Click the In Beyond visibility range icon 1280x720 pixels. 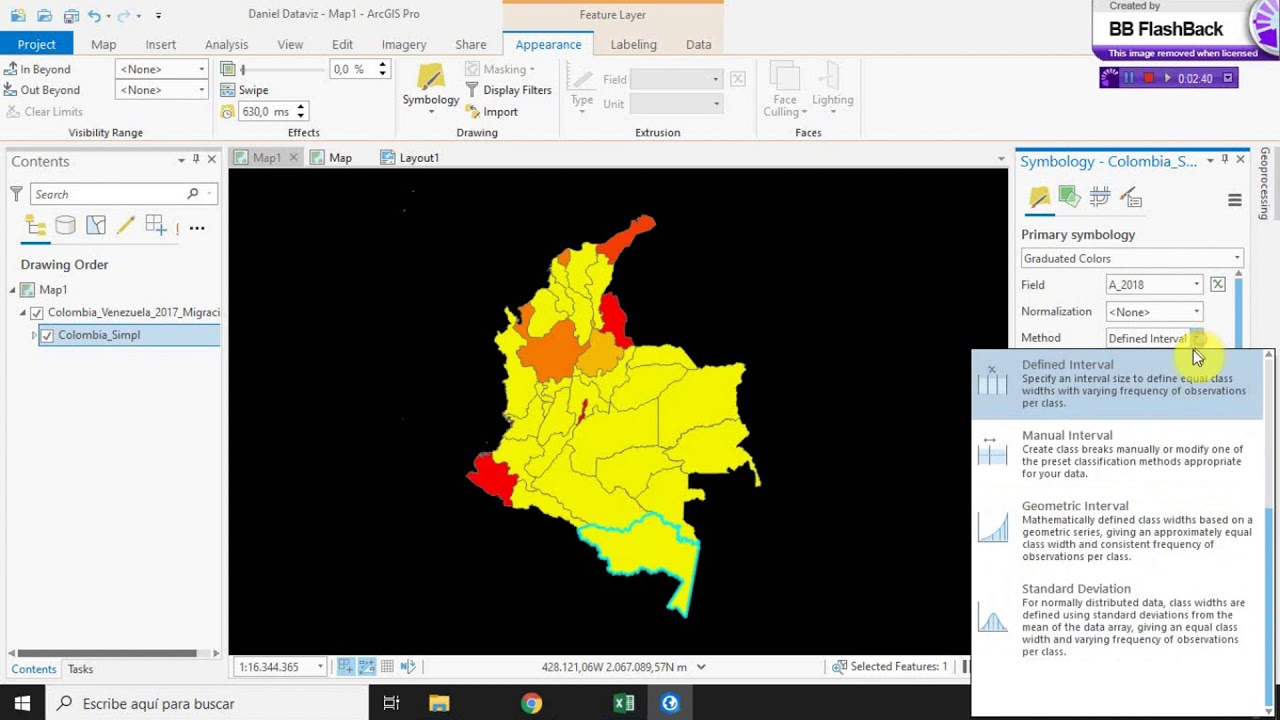tap(10, 69)
